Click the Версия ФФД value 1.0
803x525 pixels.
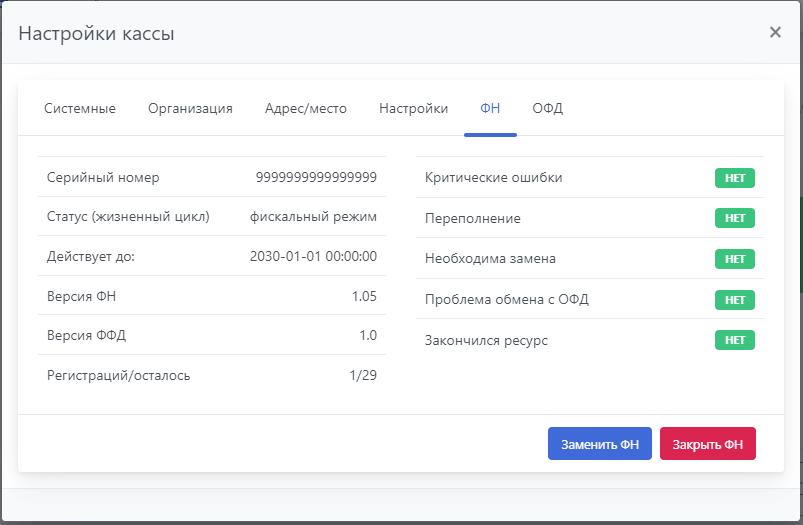(368, 335)
